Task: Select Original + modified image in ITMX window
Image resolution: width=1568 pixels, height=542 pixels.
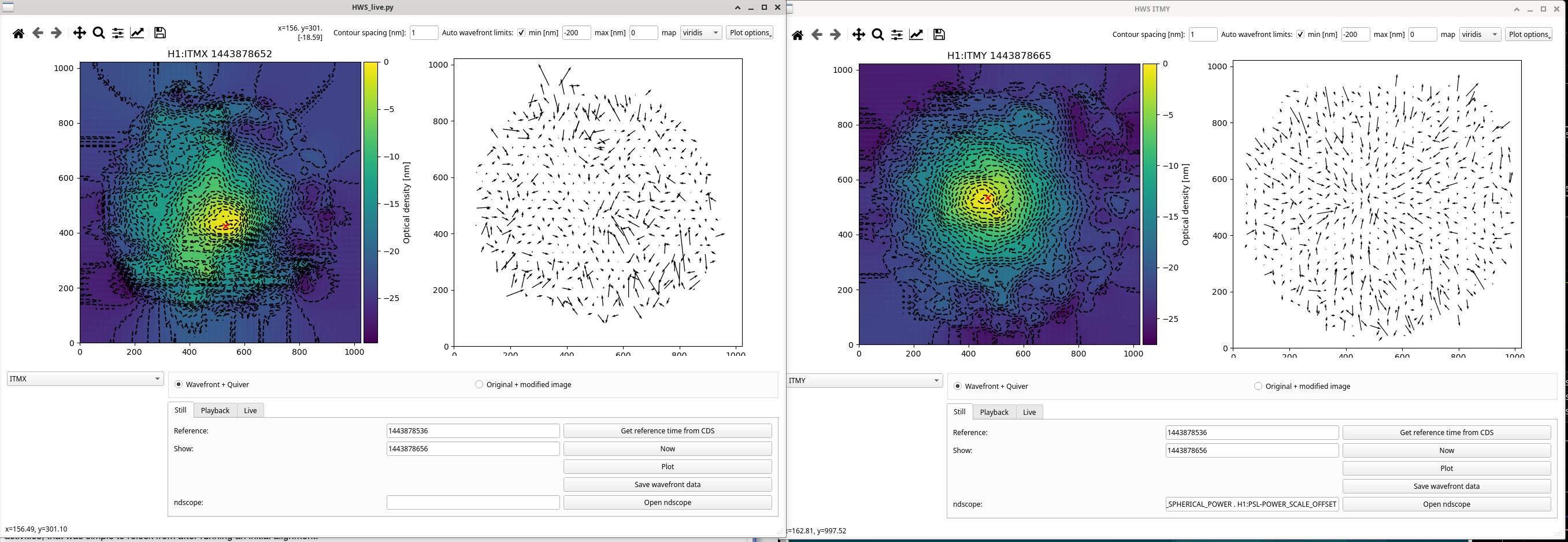Action: click(479, 384)
